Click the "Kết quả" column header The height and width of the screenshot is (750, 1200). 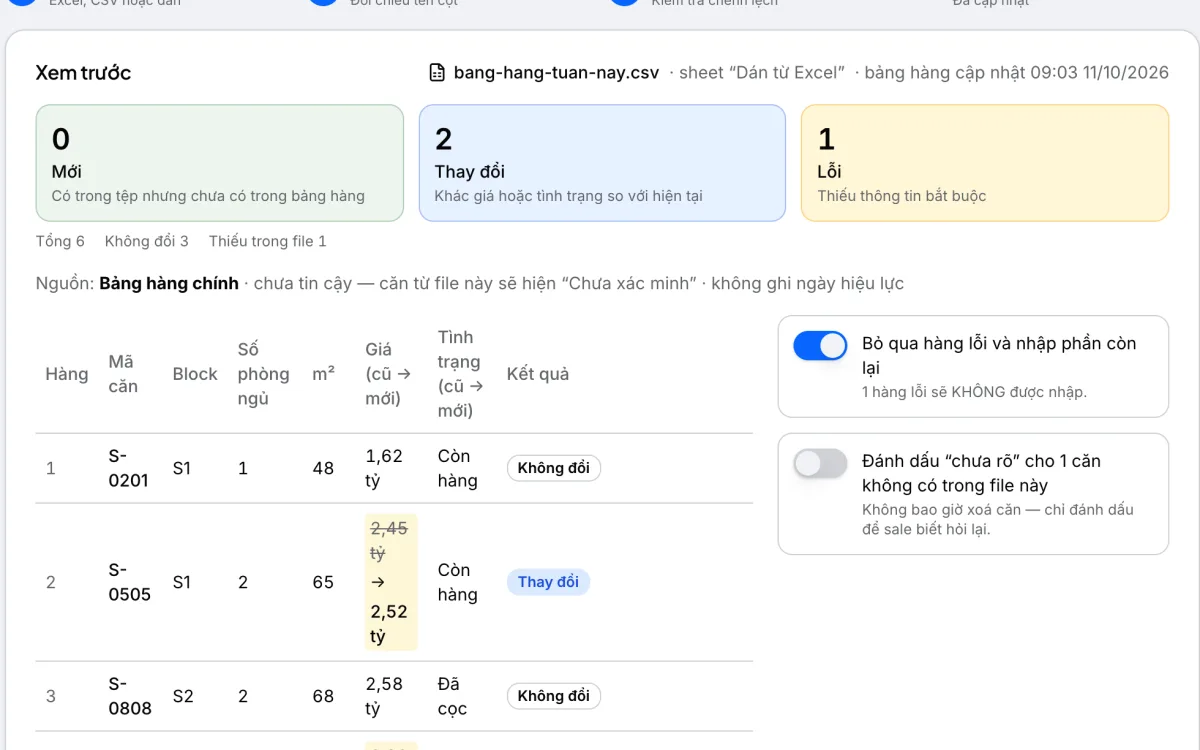pyautogui.click(x=538, y=374)
